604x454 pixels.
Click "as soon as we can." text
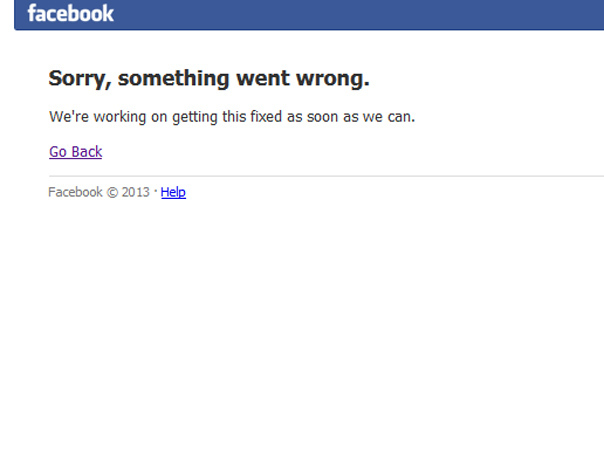(351, 117)
